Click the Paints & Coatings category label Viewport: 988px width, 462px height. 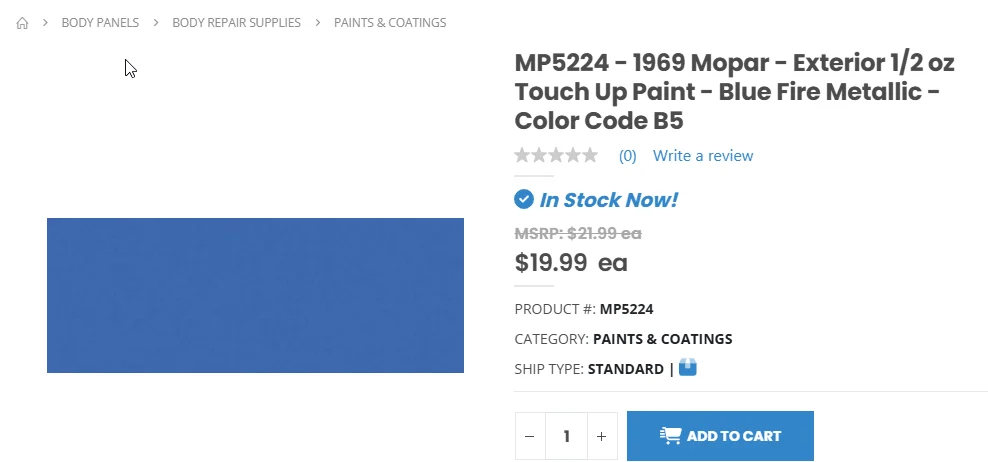point(663,339)
